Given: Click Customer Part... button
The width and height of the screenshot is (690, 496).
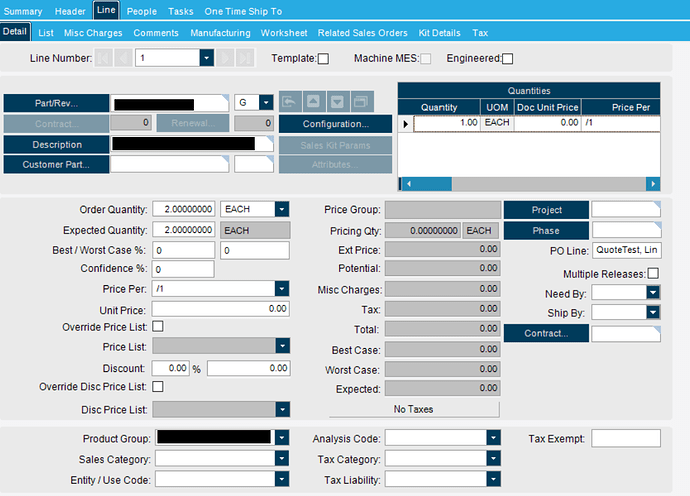Looking at the screenshot, I should click(x=56, y=165).
